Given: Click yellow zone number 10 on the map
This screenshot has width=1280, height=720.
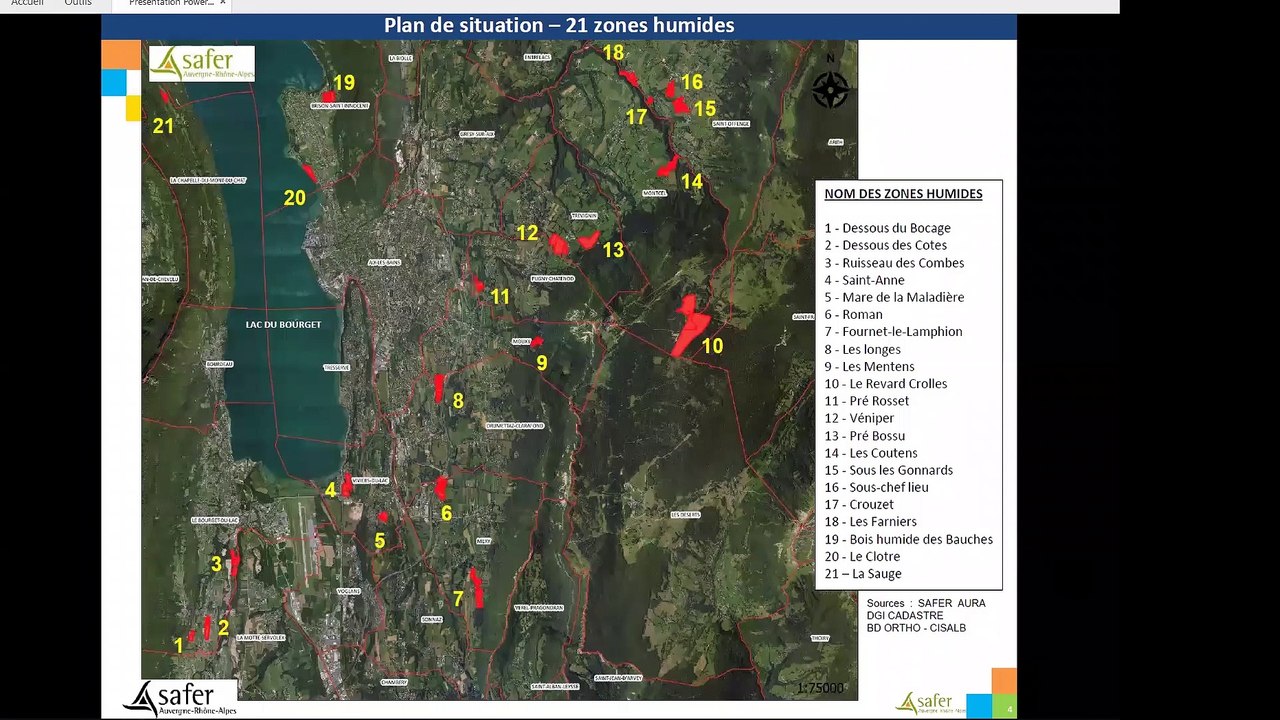Looking at the screenshot, I should click(712, 346).
